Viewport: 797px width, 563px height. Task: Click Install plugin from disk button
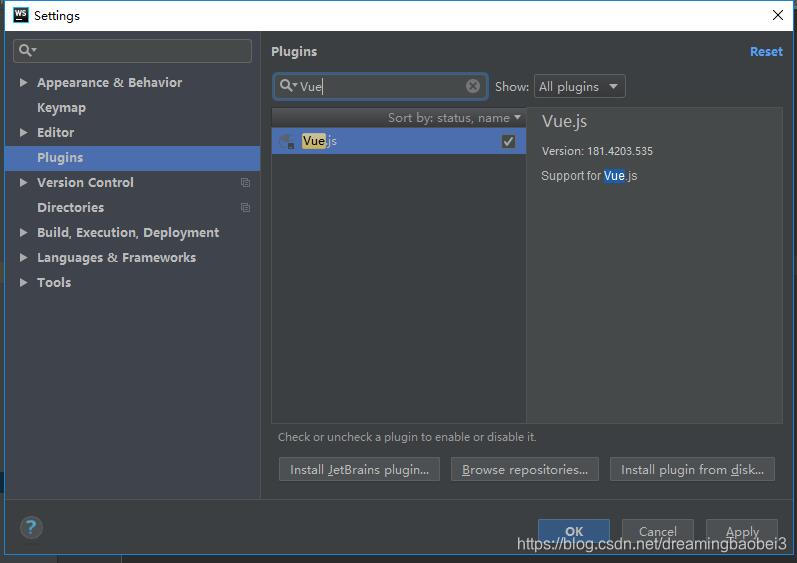click(692, 470)
